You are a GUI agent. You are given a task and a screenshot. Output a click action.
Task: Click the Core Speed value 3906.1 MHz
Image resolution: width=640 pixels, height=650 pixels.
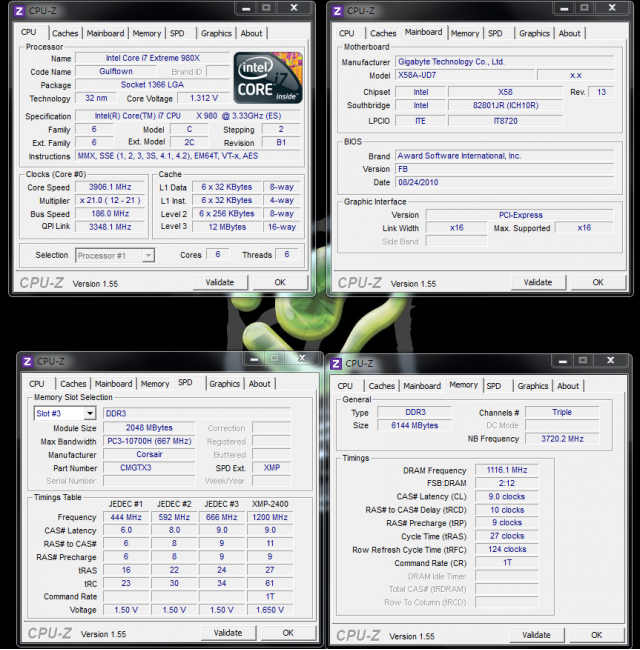(110, 187)
